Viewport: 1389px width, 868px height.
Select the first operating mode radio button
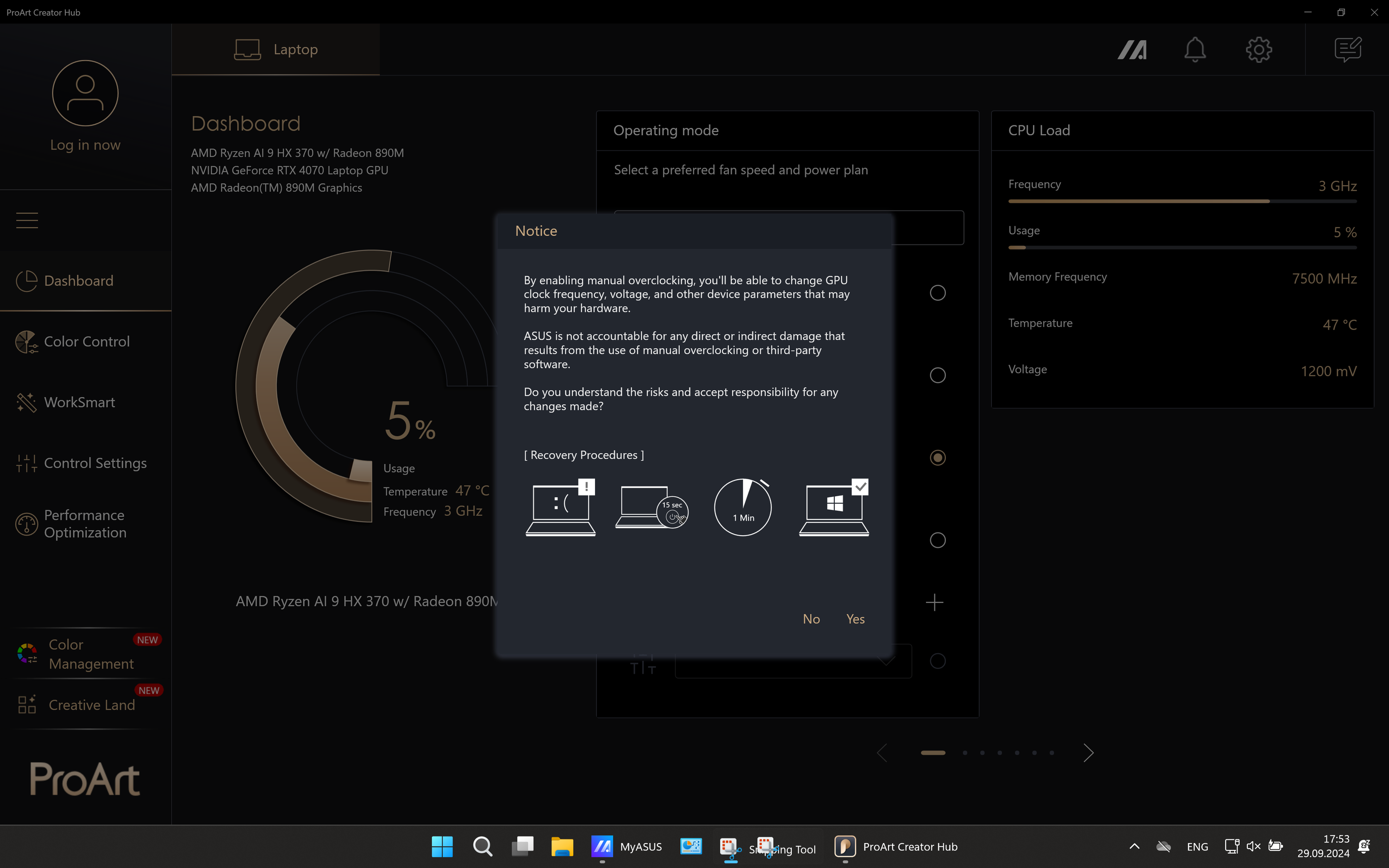pyautogui.click(x=937, y=293)
